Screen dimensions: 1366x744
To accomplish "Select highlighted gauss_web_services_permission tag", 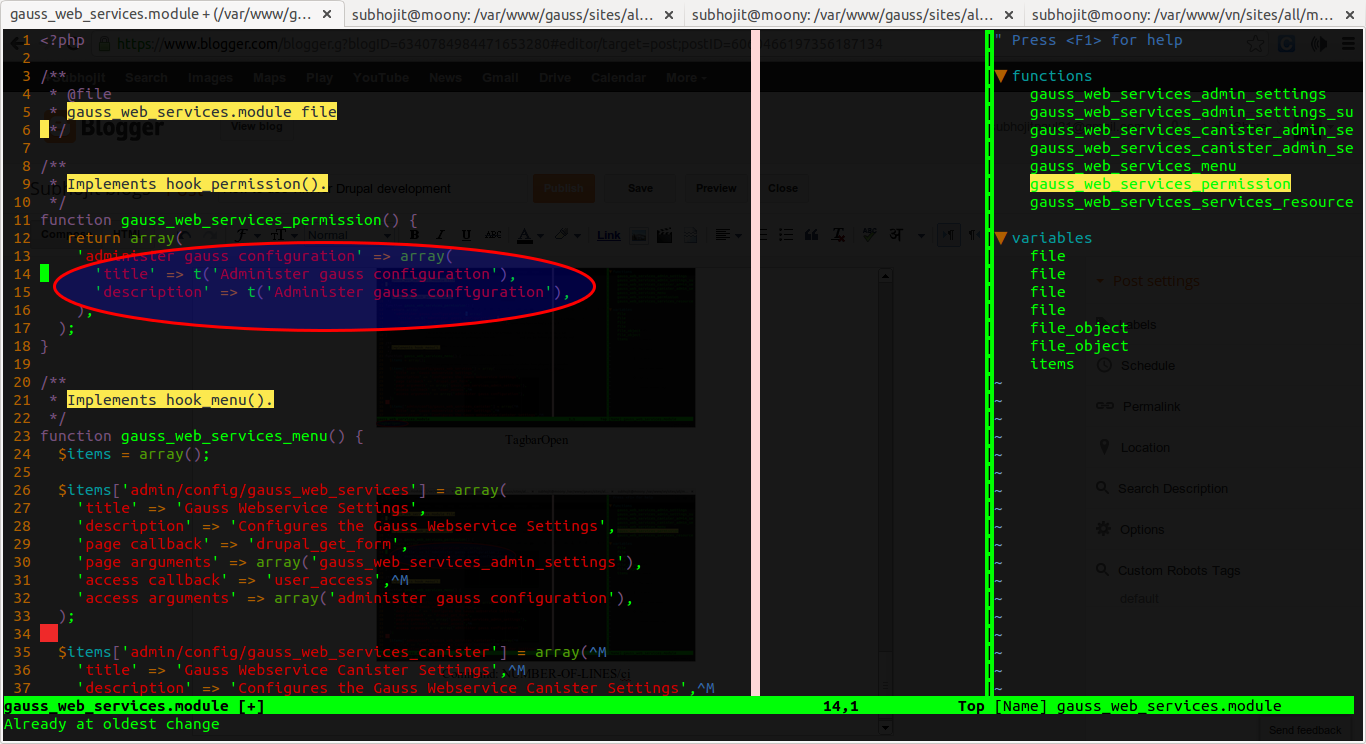I will pos(1160,184).
